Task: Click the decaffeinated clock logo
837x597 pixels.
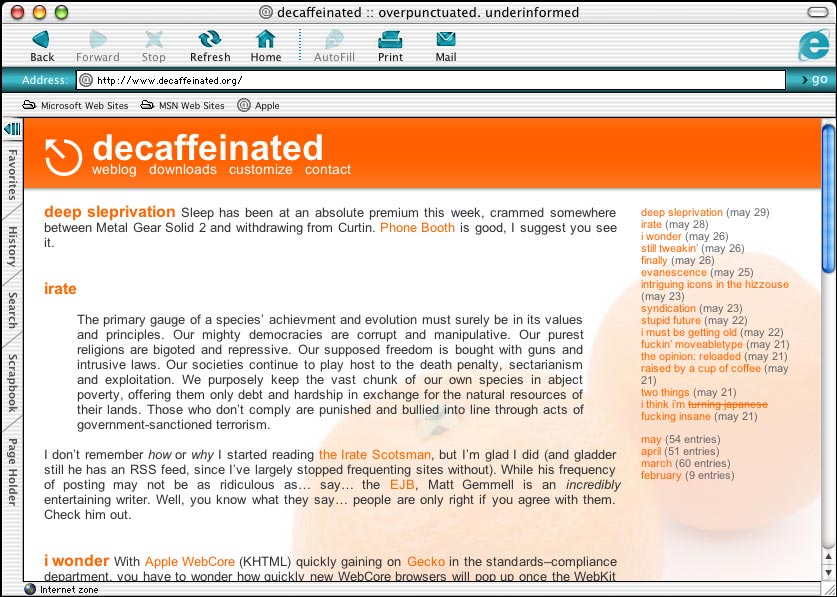Action: [64, 157]
